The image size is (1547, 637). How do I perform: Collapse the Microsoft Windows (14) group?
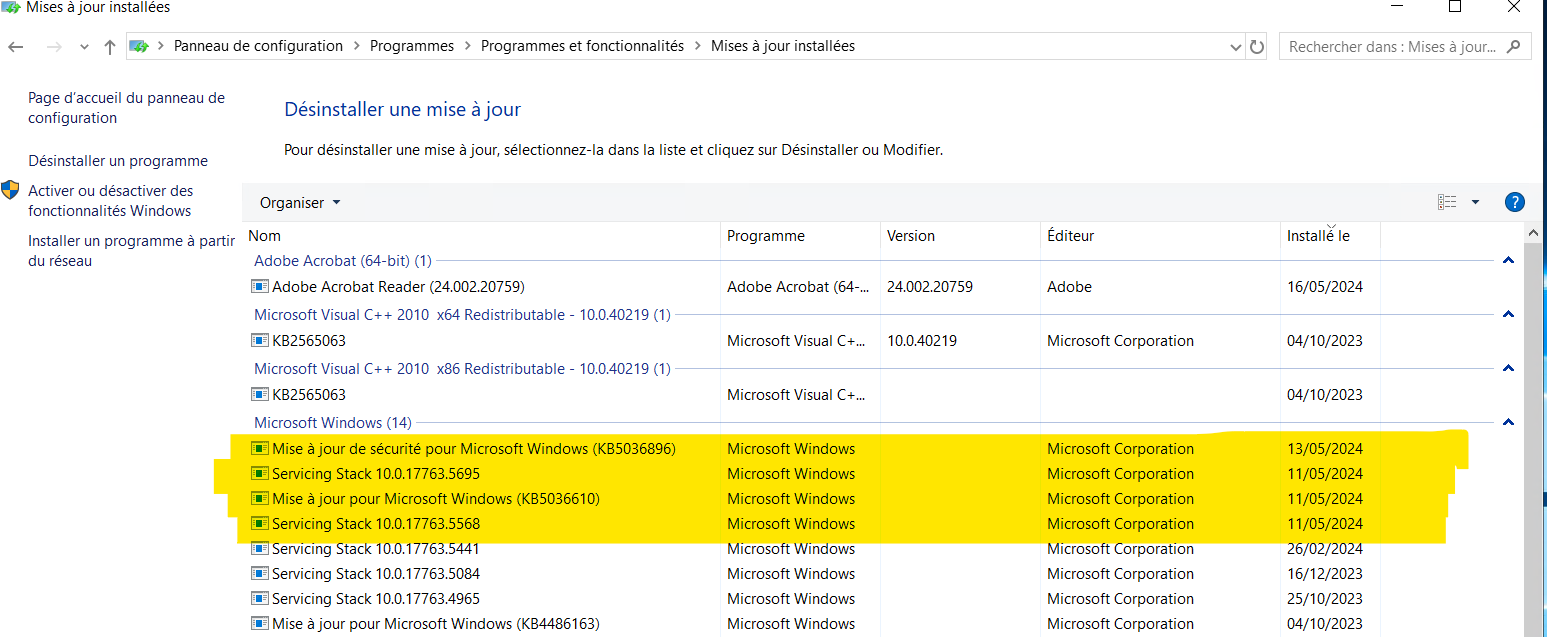coord(1508,423)
